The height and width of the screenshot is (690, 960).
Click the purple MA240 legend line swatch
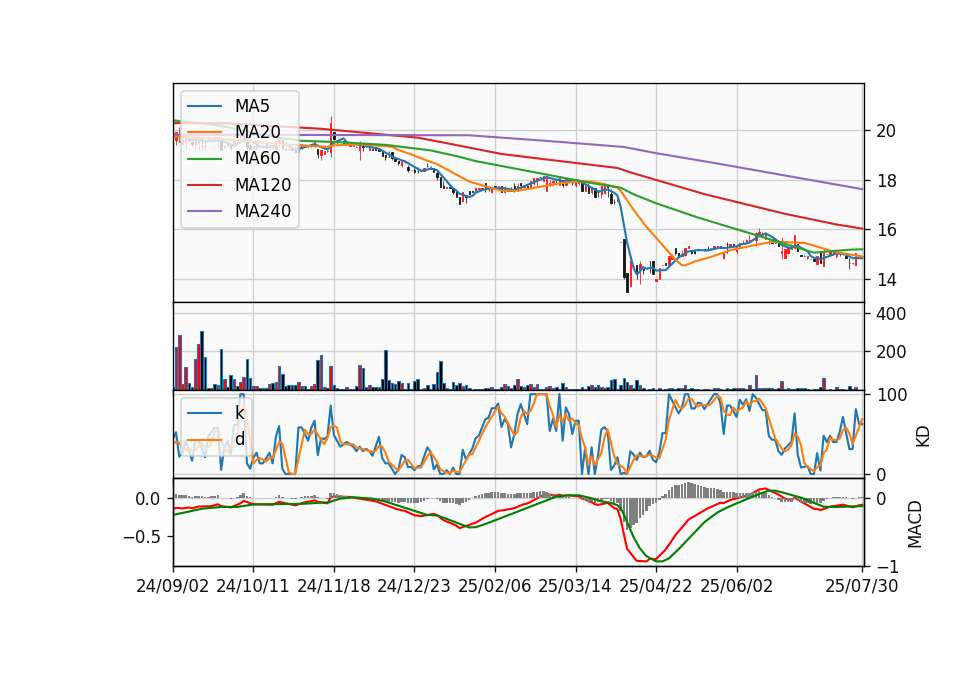(205, 212)
